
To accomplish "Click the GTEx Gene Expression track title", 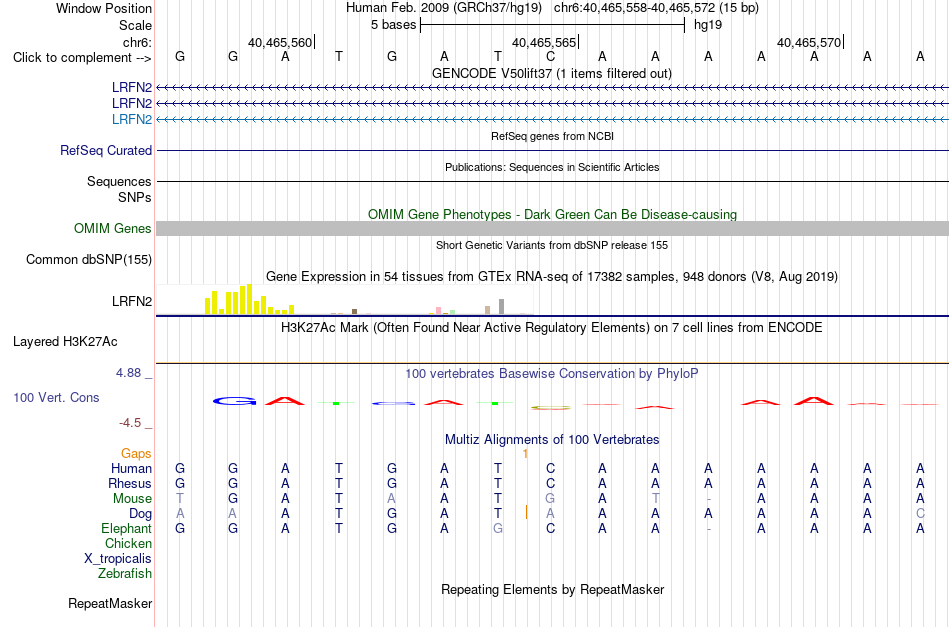I will (x=552, y=277).
